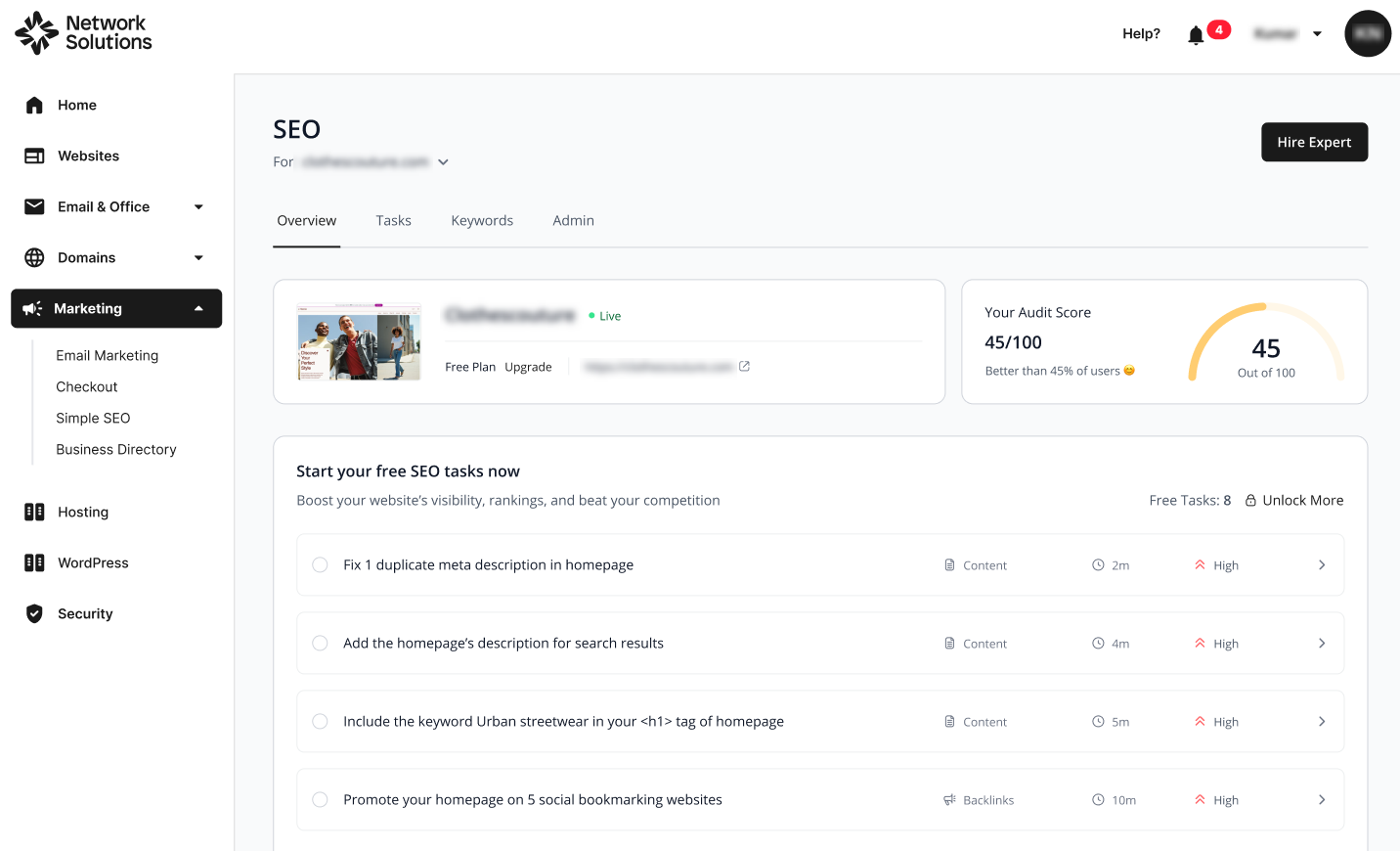Click the Home house icon
The width and height of the screenshot is (1400, 851).
[34, 105]
